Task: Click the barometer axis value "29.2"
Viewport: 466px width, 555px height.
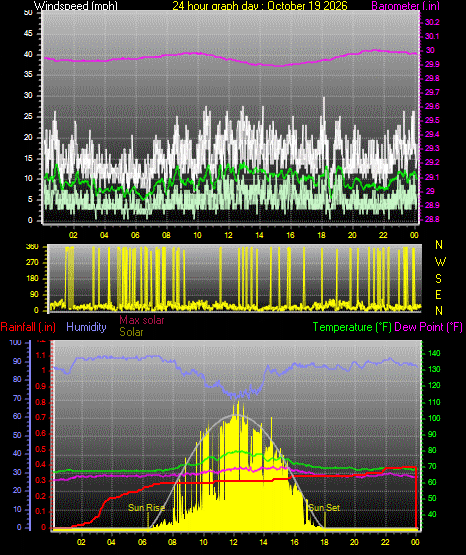Action: click(x=432, y=162)
